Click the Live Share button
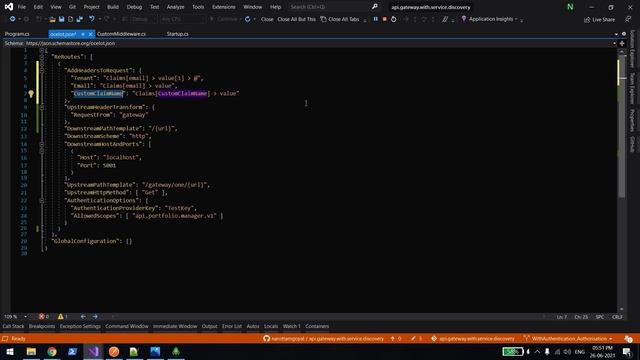This screenshot has width=640, height=360. click(x=599, y=20)
